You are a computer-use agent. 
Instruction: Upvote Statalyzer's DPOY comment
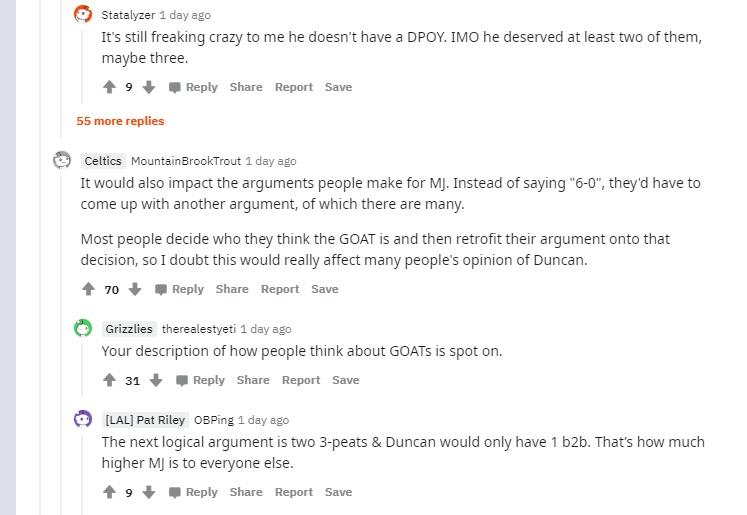coord(109,87)
